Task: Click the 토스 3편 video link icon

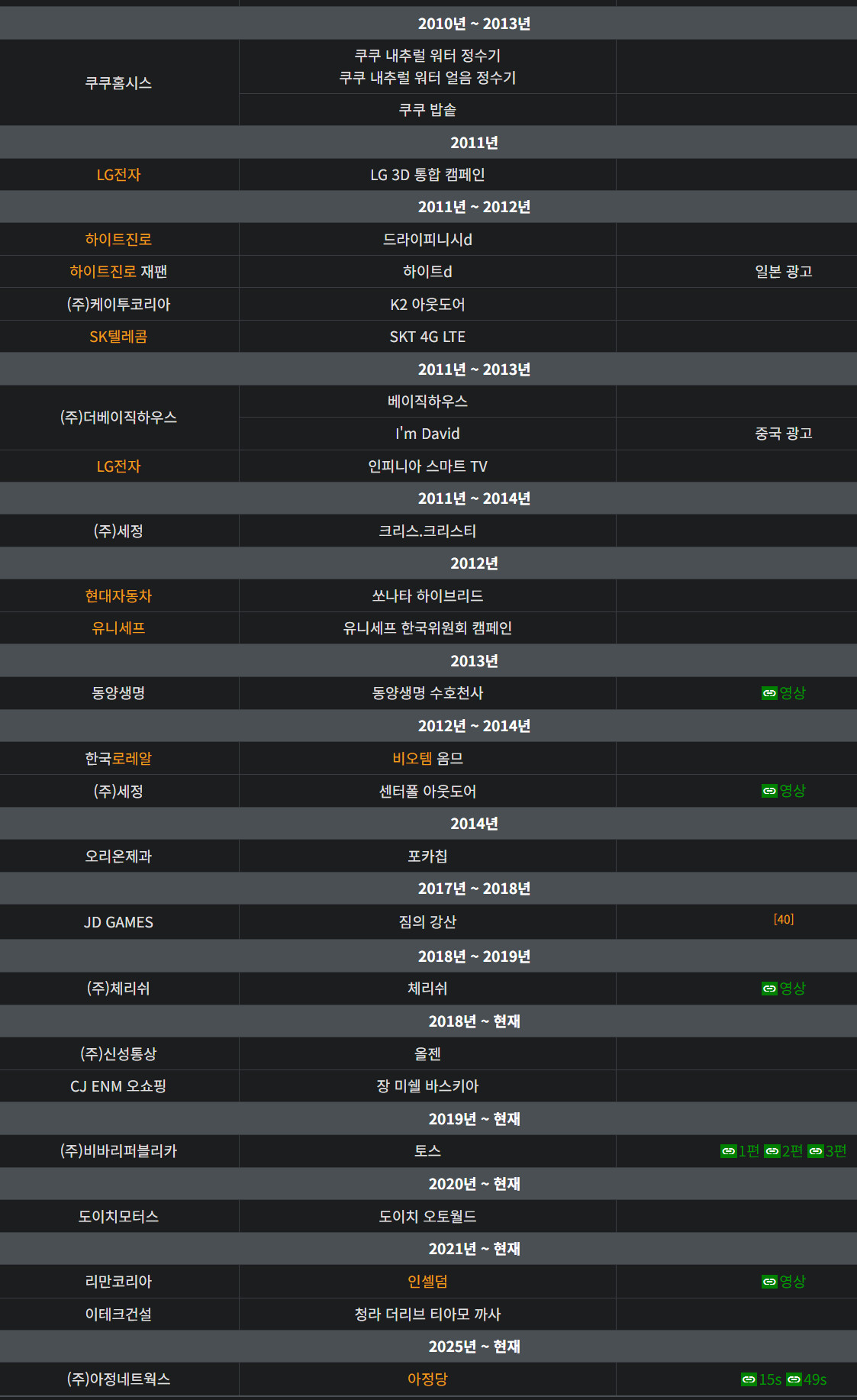Action: (815, 1151)
